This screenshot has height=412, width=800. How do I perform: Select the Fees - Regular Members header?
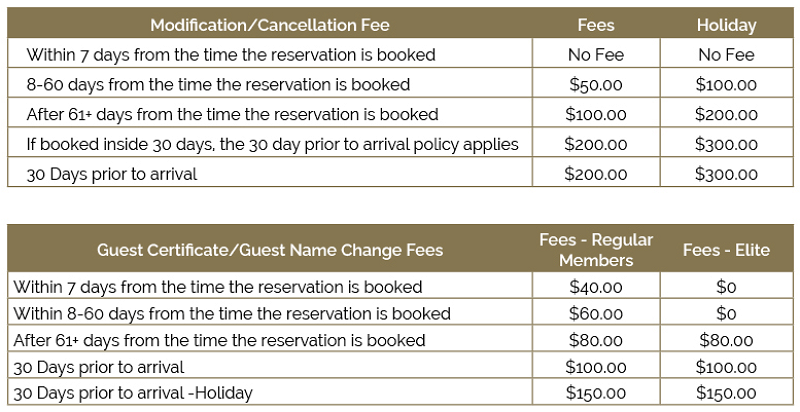[x=596, y=250]
